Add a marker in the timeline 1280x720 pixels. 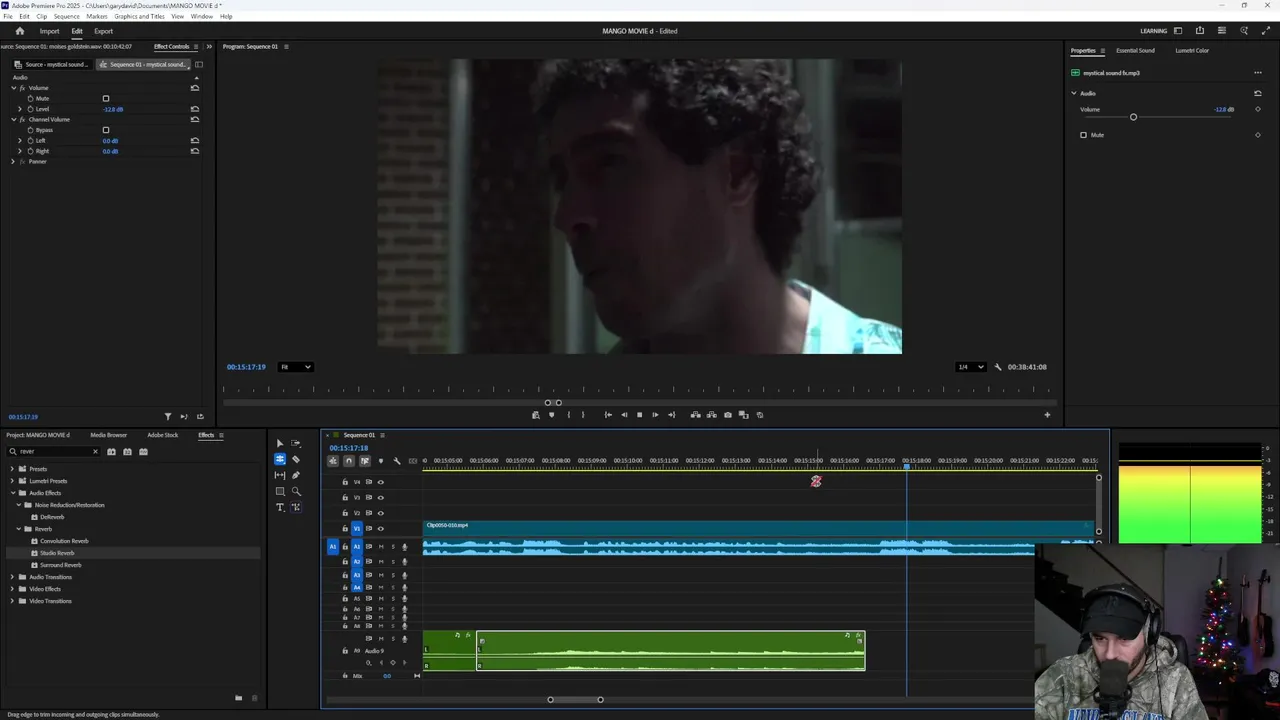pyautogui.click(x=381, y=461)
